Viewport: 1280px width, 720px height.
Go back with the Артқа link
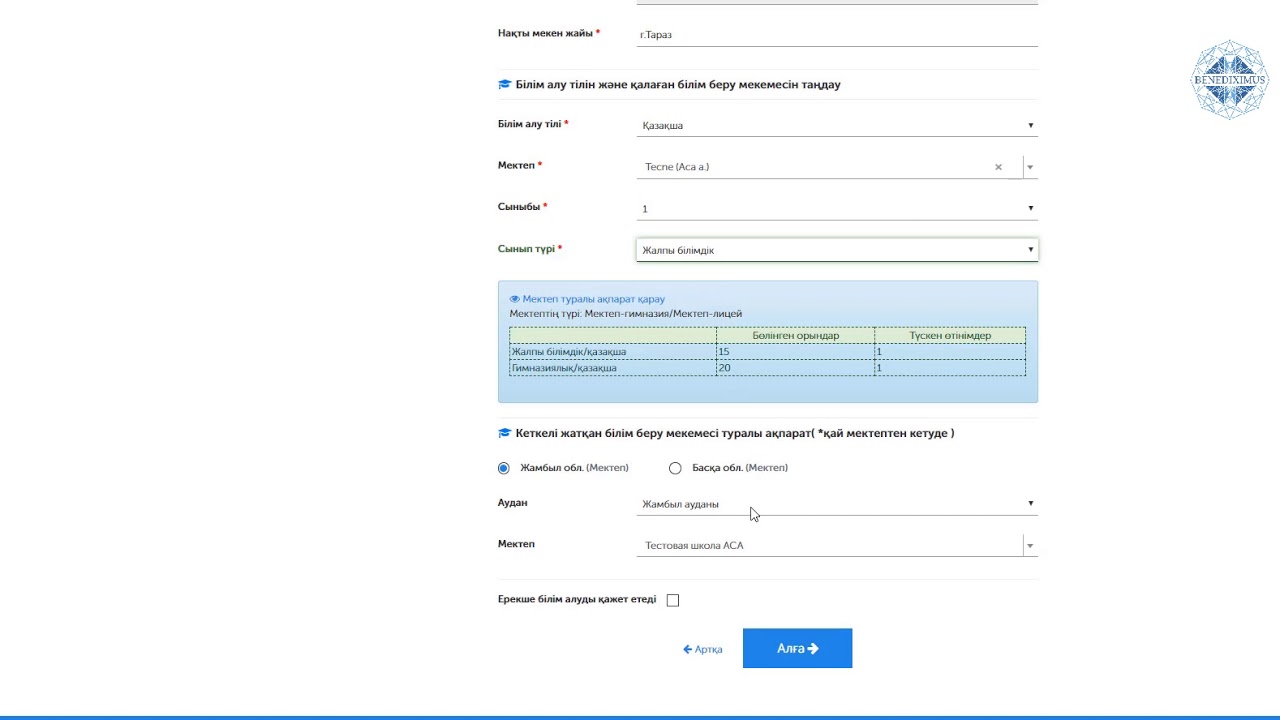[x=703, y=649]
